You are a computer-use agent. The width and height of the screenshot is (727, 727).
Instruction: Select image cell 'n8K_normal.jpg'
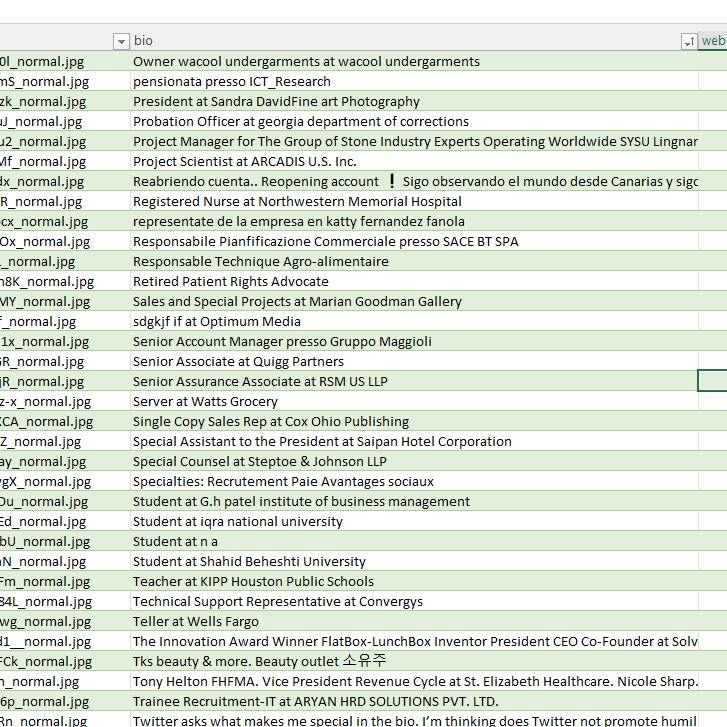coord(65,281)
